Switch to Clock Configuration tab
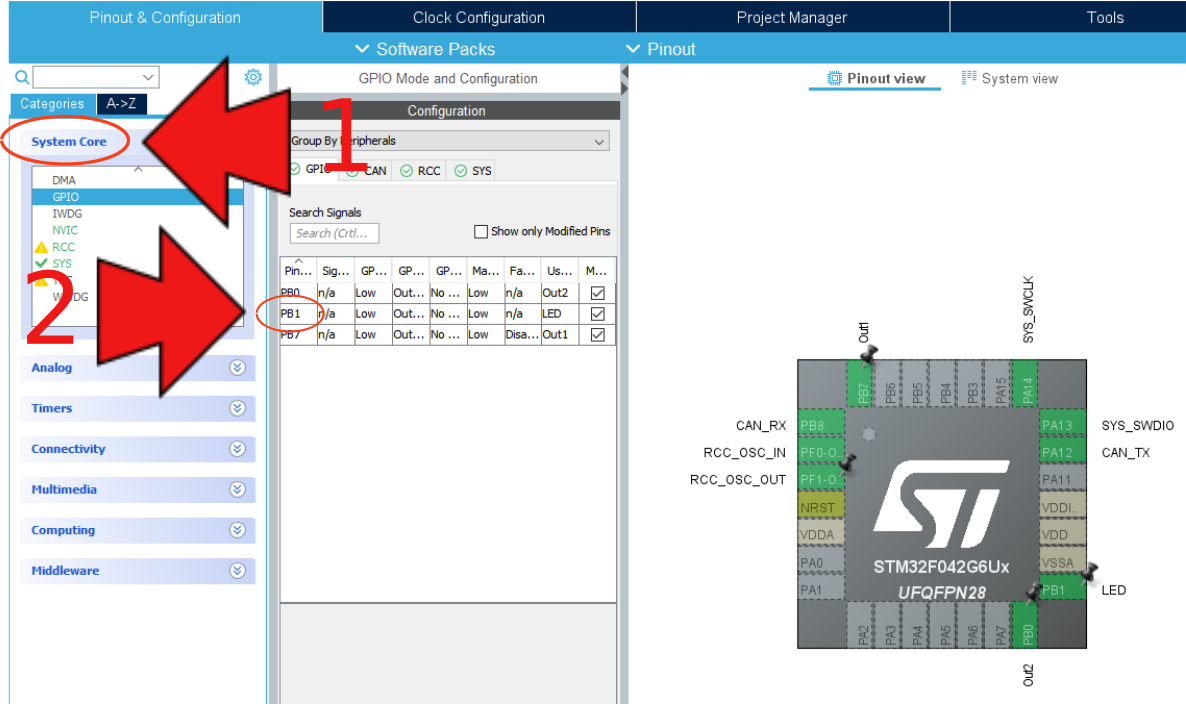The width and height of the screenshot is (1186, 704). [479, 17]
